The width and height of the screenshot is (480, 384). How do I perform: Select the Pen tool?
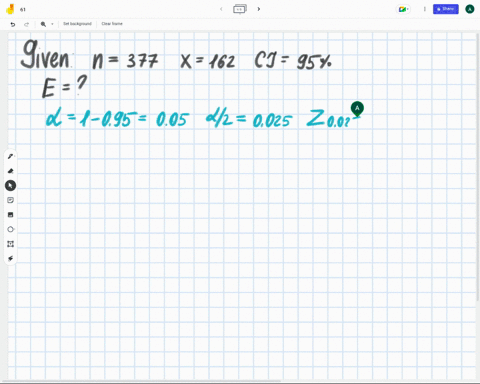coord(10,156)
